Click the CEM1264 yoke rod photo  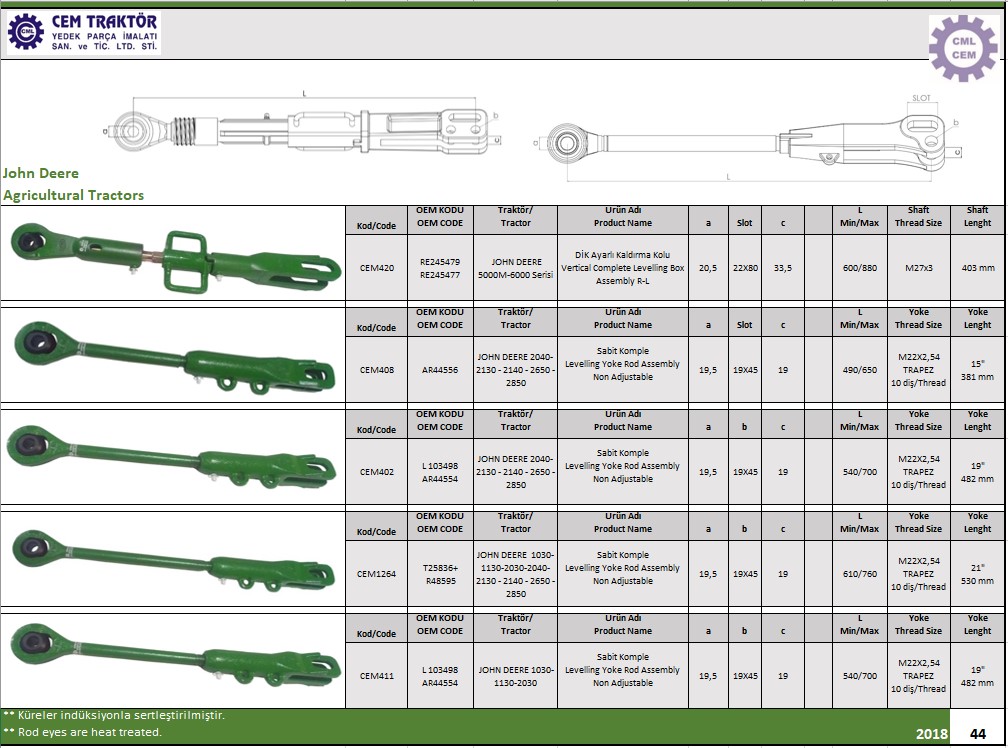173,562
